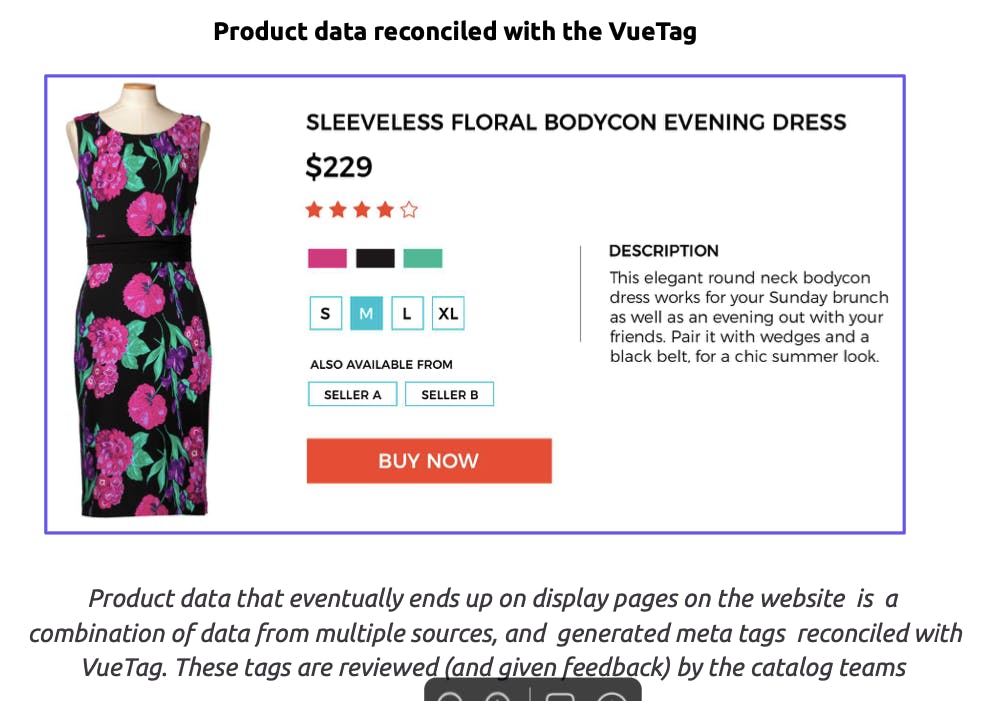Click the fourth filled rating star
Image resolution: width=983 pixels, height=701 pixels.
[386, 209]
